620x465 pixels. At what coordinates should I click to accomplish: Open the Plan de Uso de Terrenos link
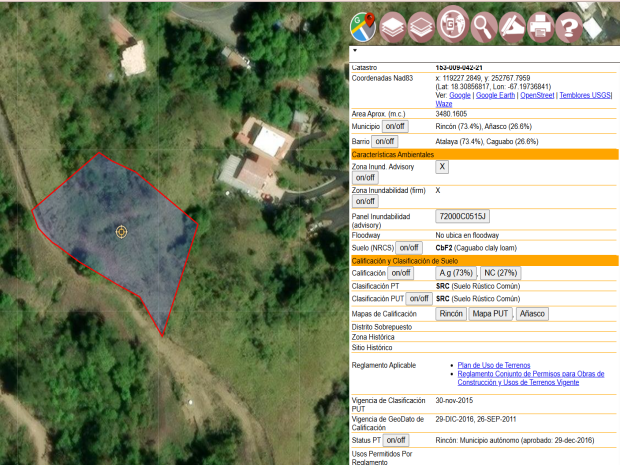[x=487, y=365]
